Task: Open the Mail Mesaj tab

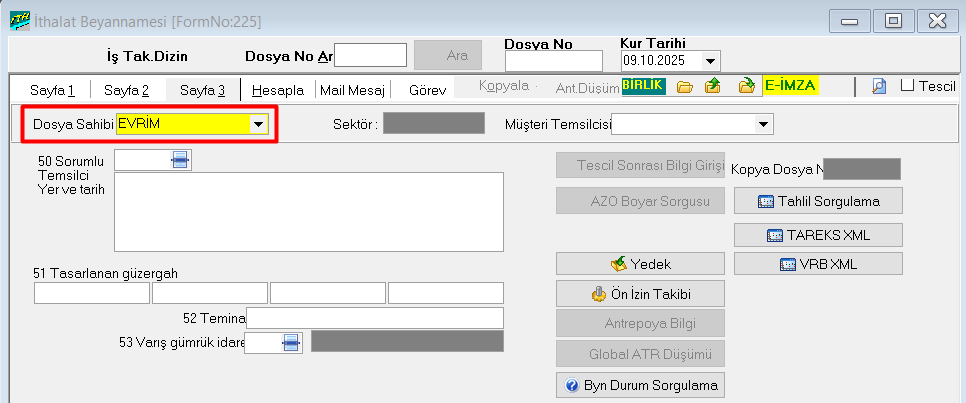Action: point(352,90)
